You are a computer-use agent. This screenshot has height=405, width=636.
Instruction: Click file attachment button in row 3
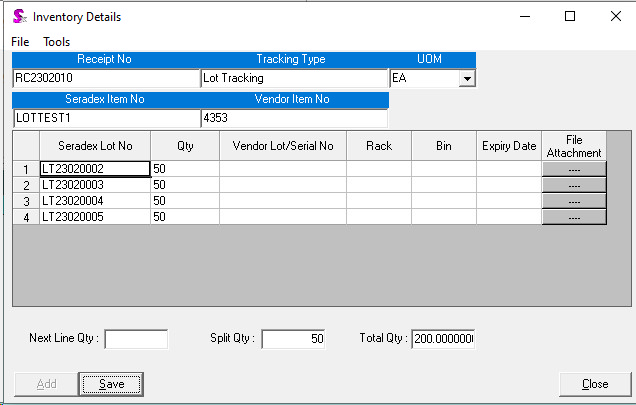tap(574, 201)
